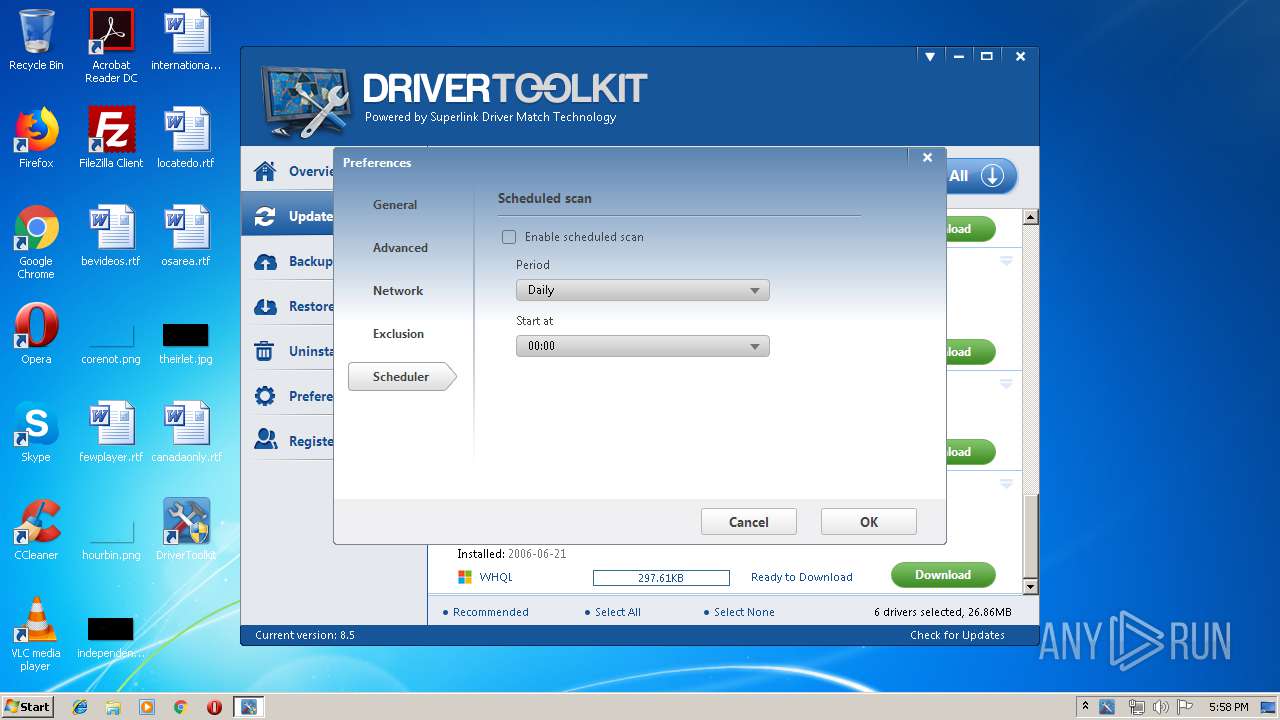Click the download all arrow icon
1280x720 pixels.
(991, 176)
